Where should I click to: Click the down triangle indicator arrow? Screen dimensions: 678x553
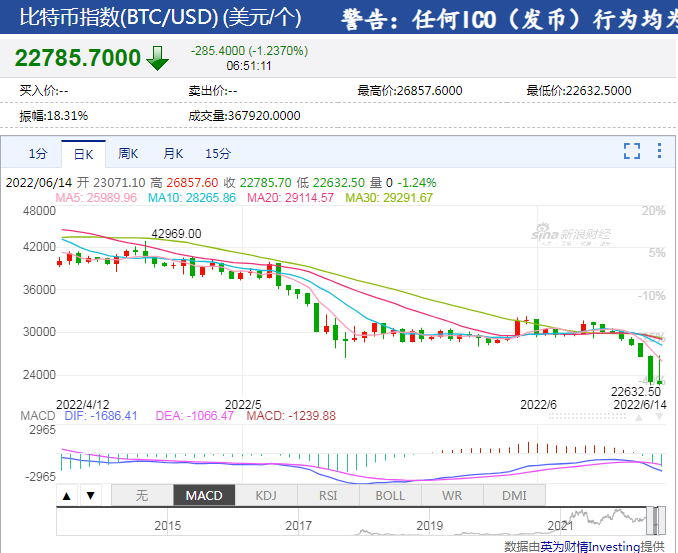pyautogui.click(x=90, y=495)
